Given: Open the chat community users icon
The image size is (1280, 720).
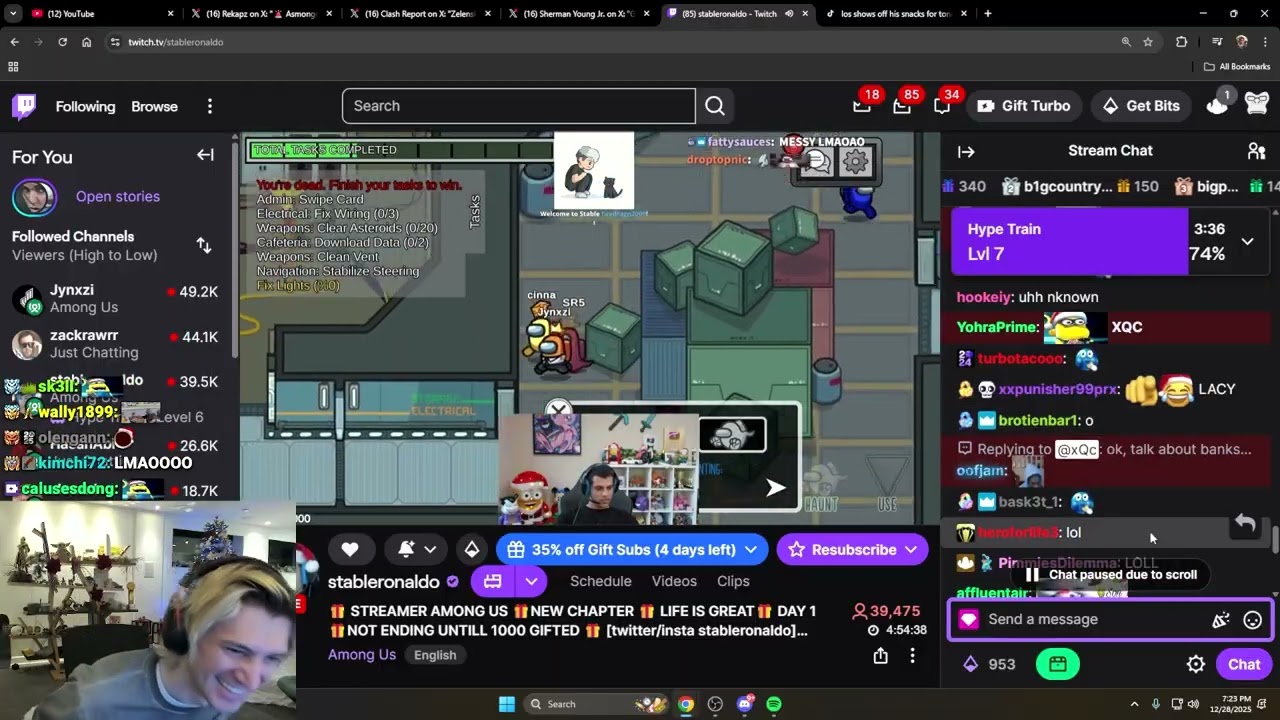Looking at the screenshot, I should [1256, 151].
